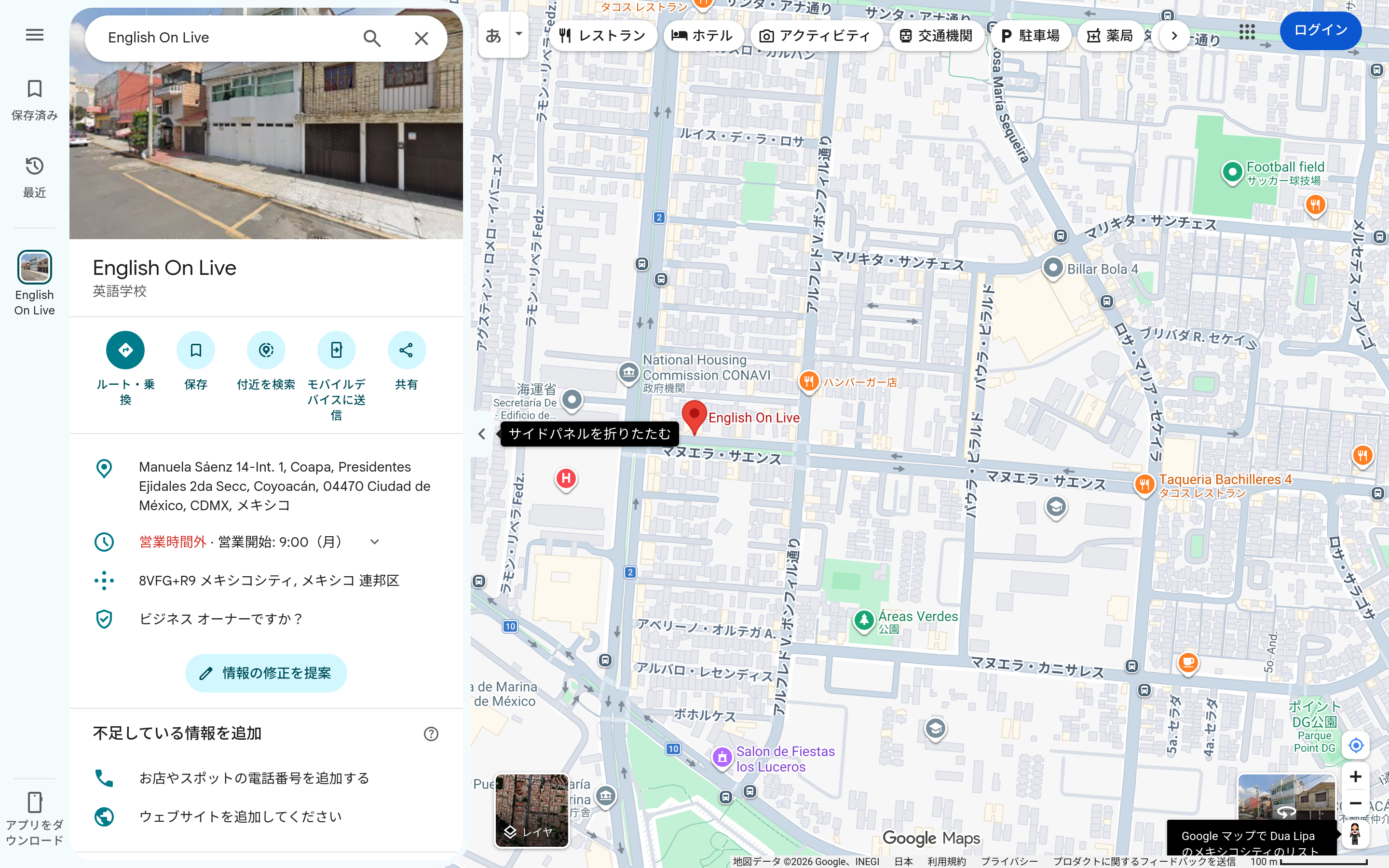Expand the opening hours chevron
The height and width of the screenshot is (868, 1389).
click(375, 542)
